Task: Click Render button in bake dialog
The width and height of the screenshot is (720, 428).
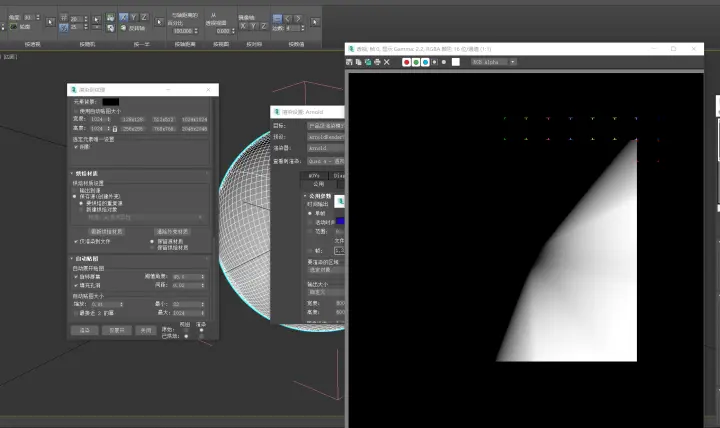Action: 84,330
